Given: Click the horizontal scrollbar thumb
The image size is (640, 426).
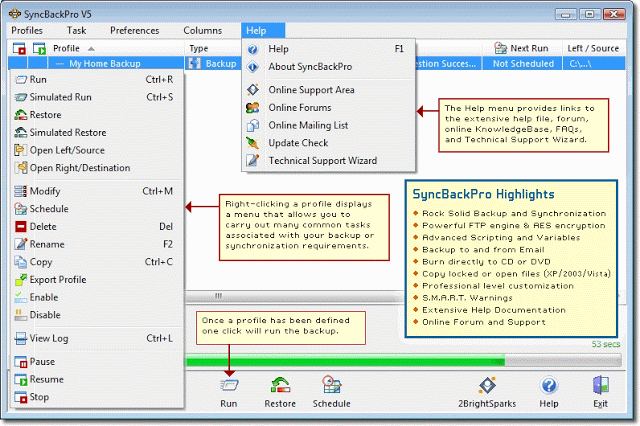Looking at the screenshot, I should coord(293,296).
